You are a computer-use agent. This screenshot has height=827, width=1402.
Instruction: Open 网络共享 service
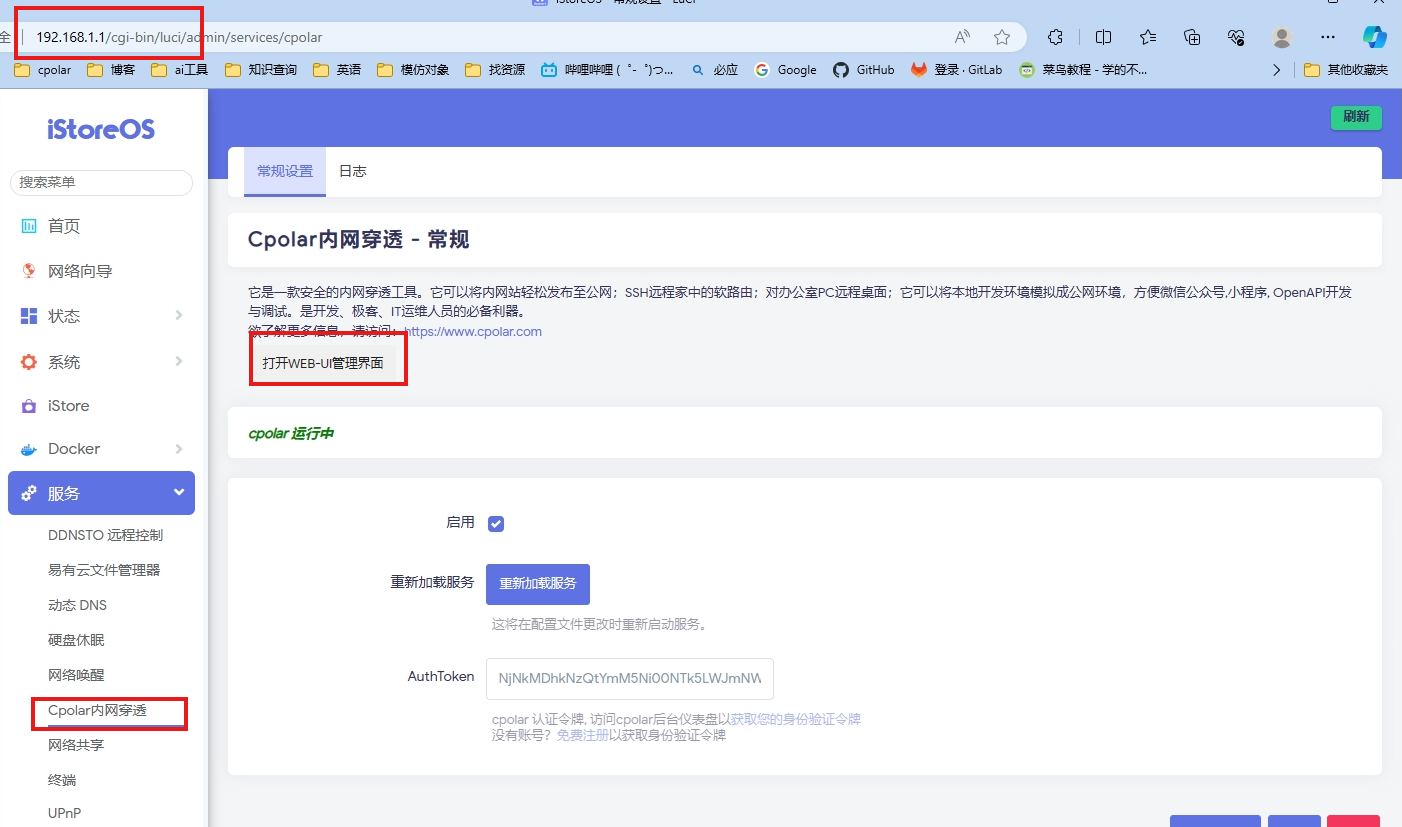76,745
